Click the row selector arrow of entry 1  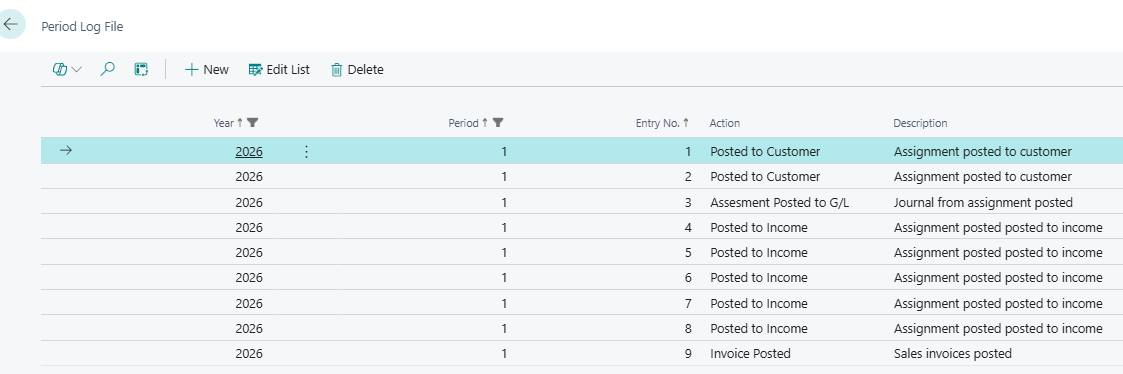65,150
